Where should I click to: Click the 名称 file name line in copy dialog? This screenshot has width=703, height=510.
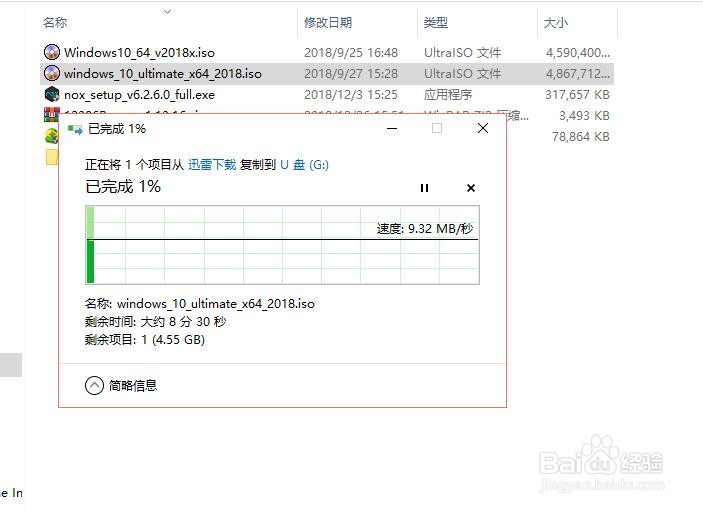pos(200,304)
